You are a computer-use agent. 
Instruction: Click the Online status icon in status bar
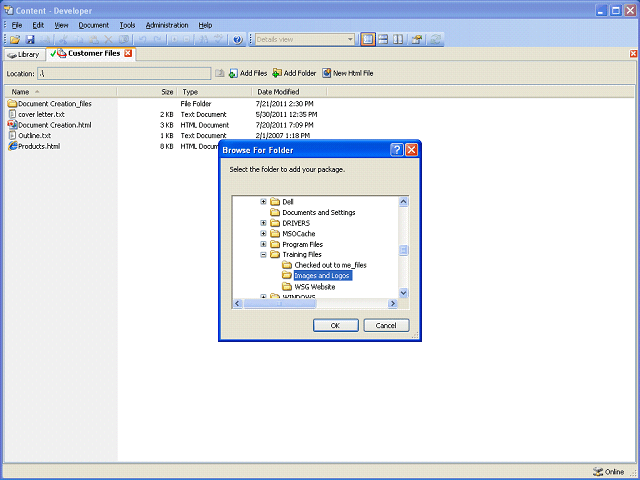coord(598,472)
